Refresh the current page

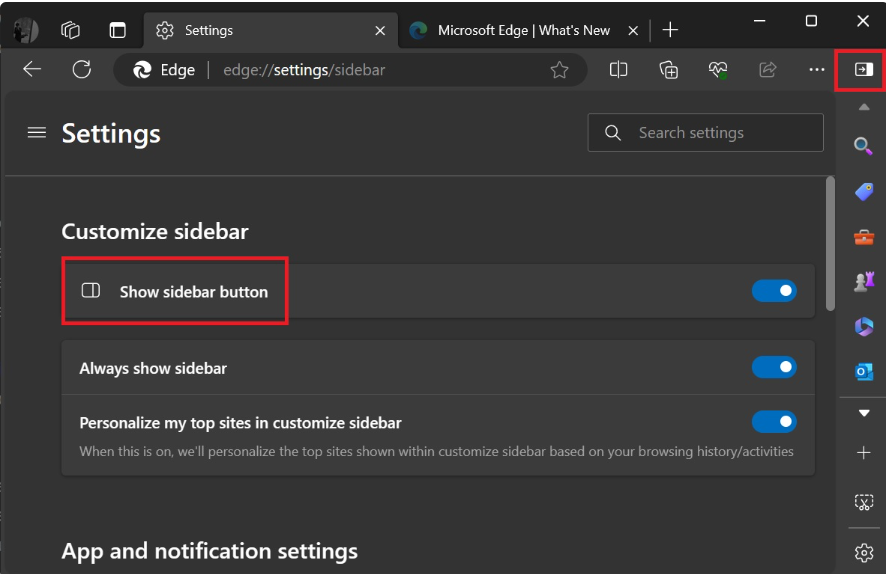click(x=82, y=69)
